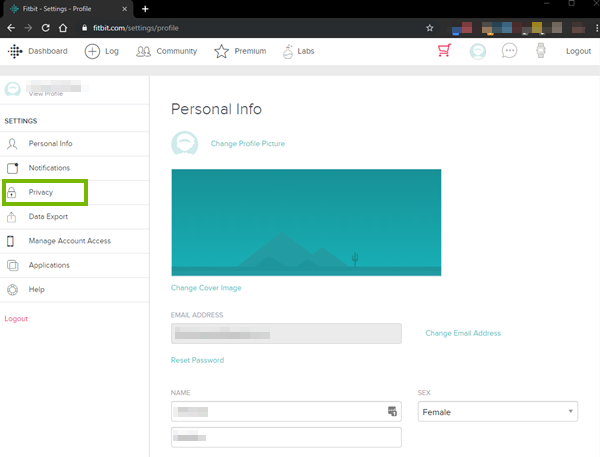Close the Fitbit Settings tab
This screenshot has width=600, height=457.
tap(124, 9)
